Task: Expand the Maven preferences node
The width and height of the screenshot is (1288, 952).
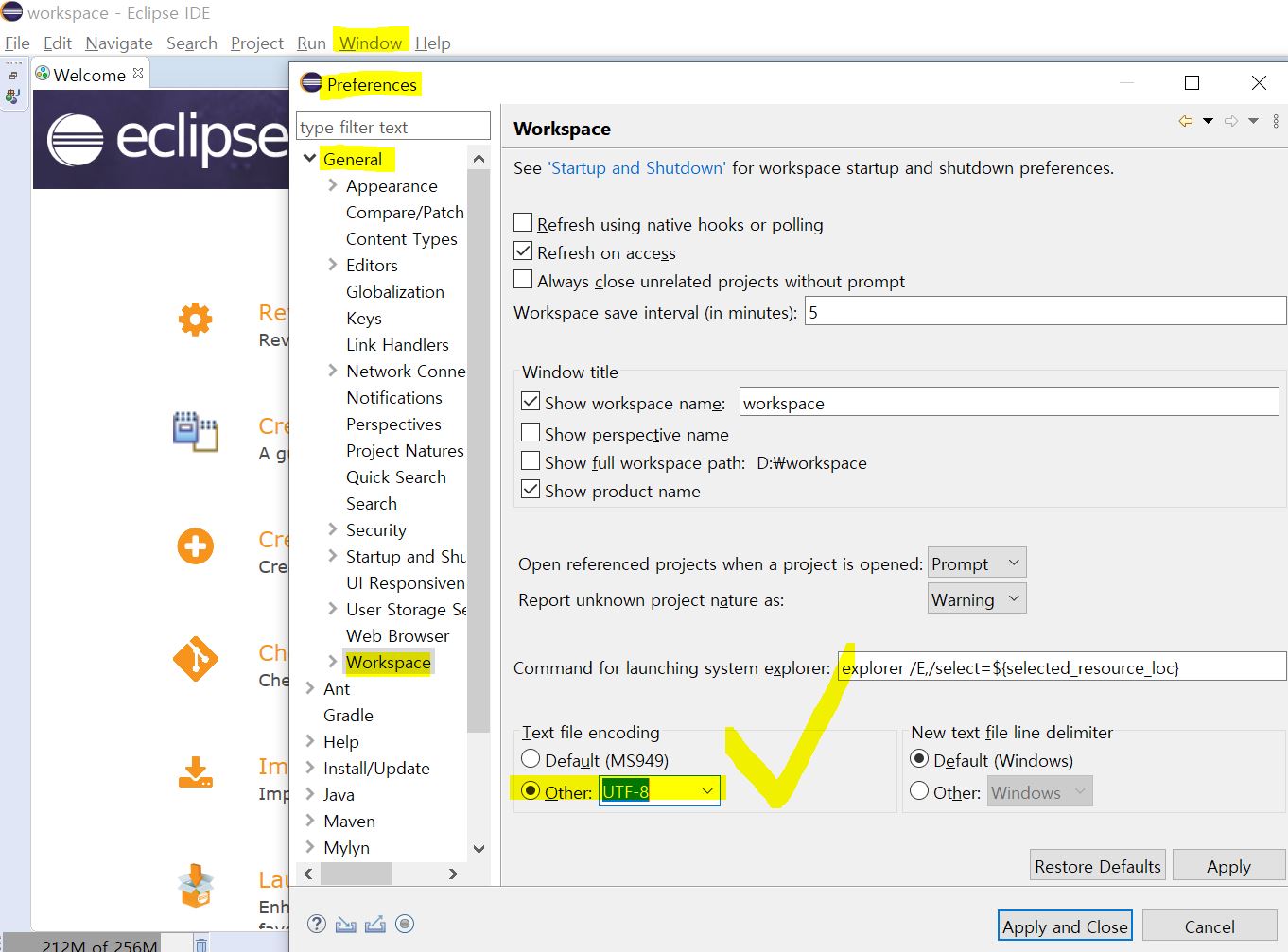Action: (x=310, y=821)
